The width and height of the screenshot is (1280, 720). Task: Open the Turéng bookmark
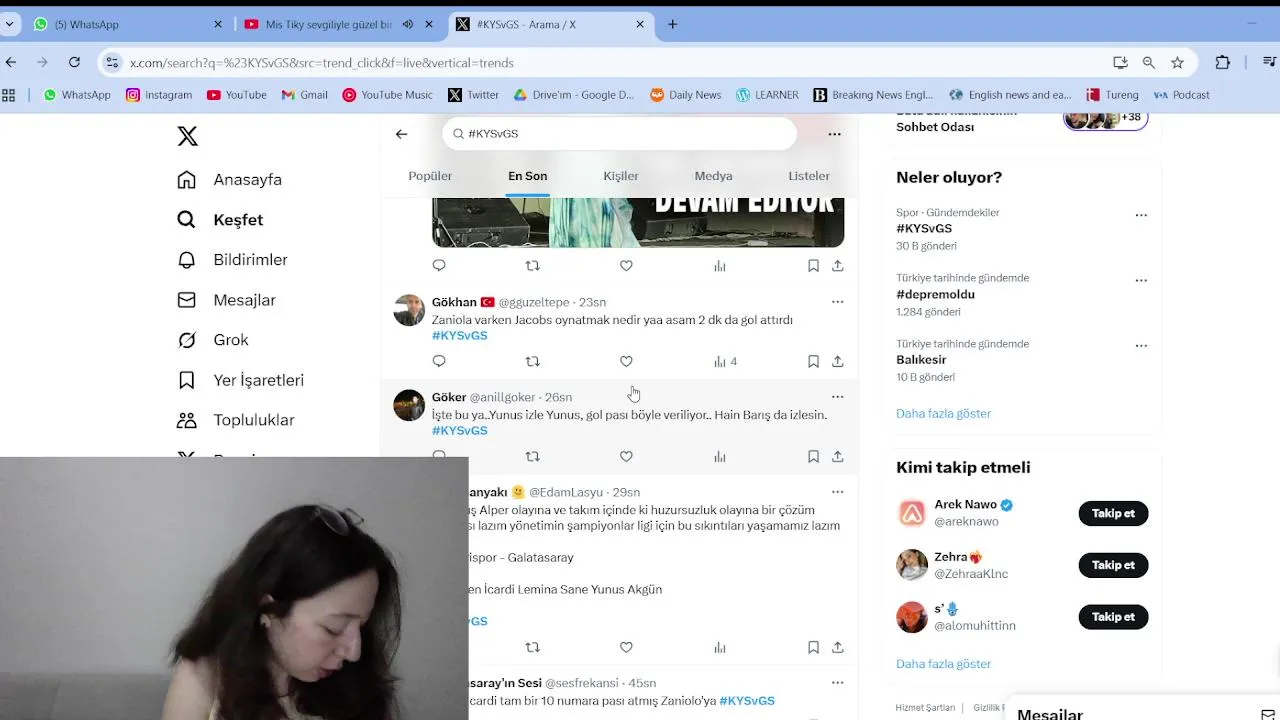coord(1113,95)
